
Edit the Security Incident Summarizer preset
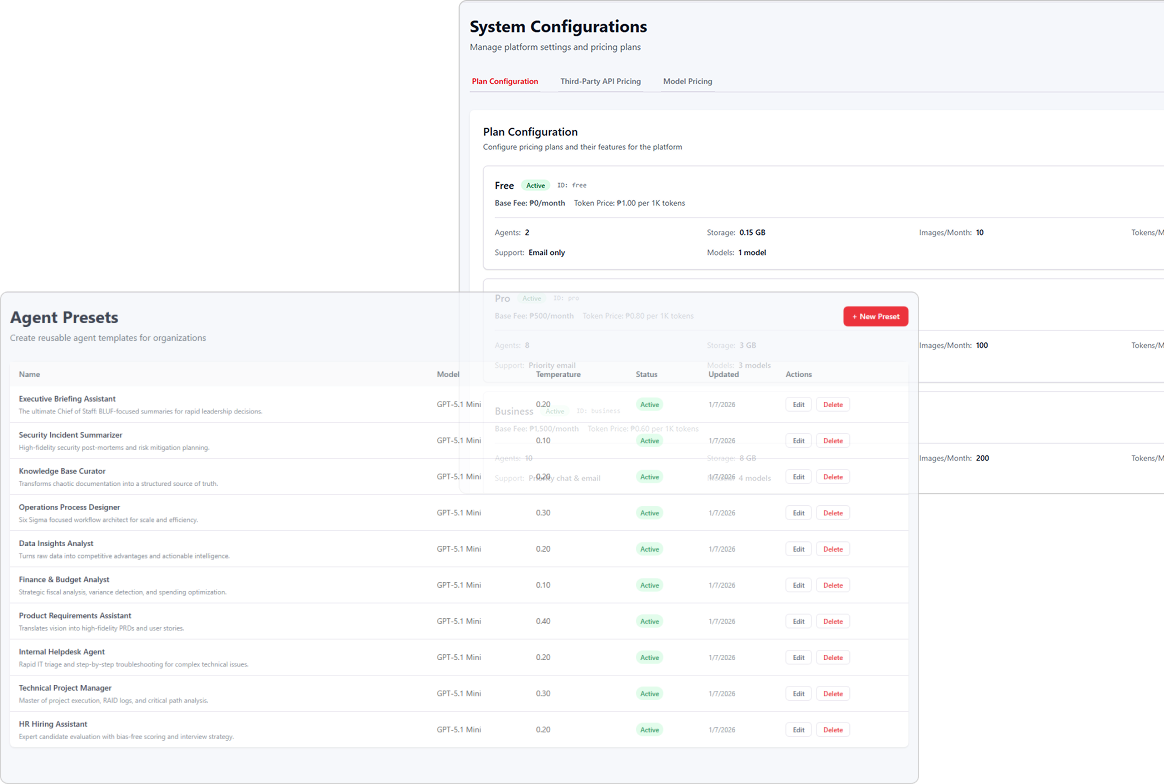point(798,441)
